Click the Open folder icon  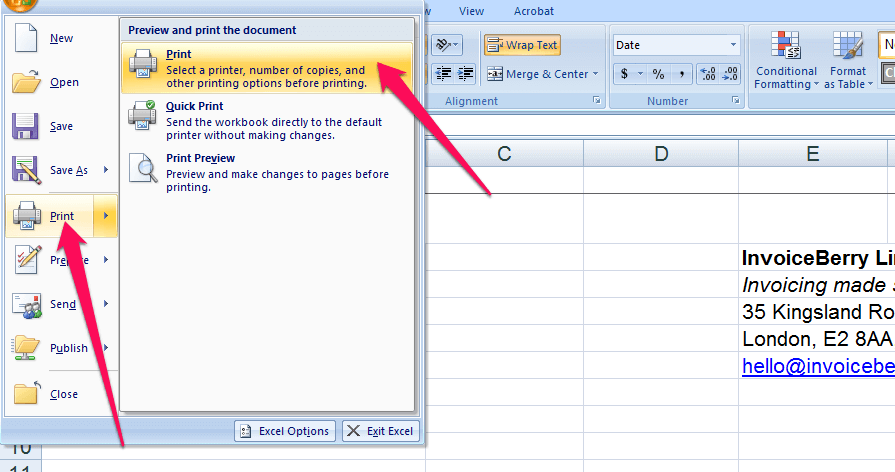click(x=26, y=82)
